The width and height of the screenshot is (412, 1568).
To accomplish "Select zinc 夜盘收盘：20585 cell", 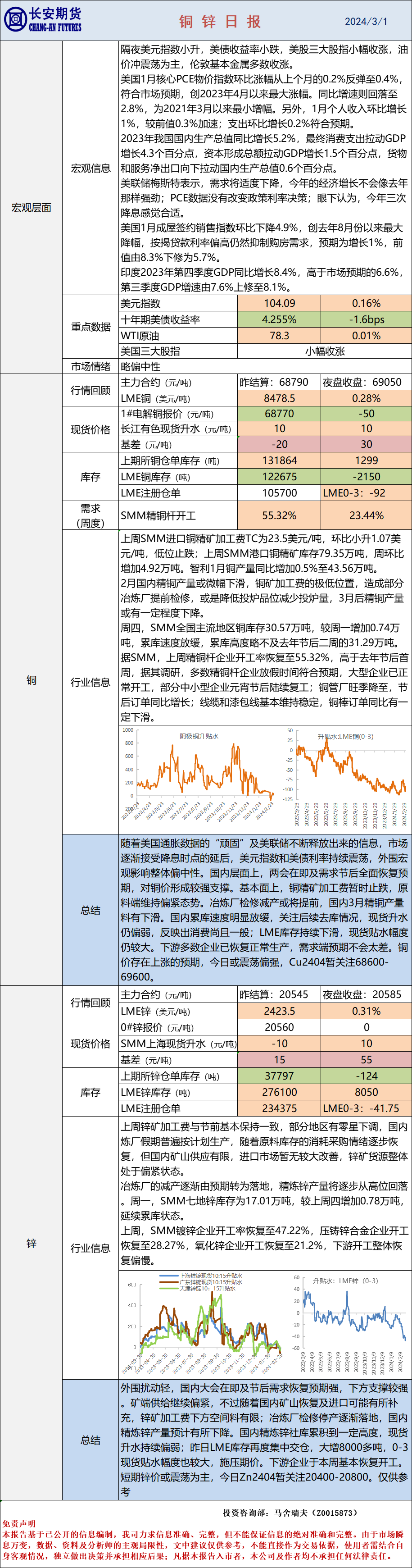I will click(x=367, y=994).
